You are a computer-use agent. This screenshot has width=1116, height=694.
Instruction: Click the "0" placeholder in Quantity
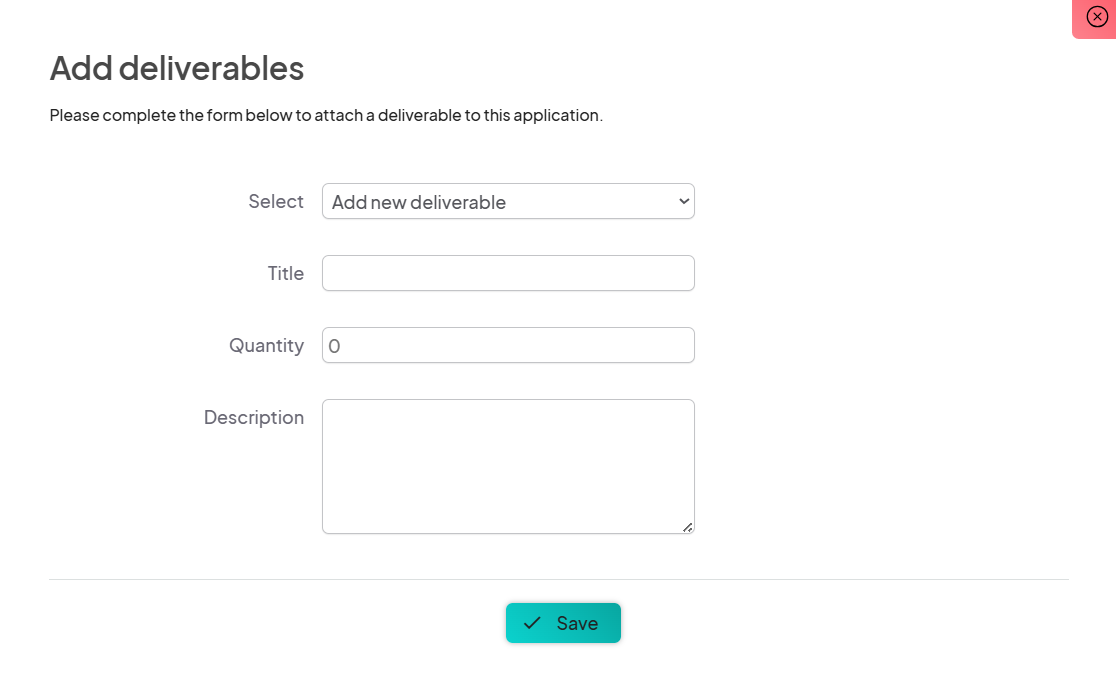[335, 346]
